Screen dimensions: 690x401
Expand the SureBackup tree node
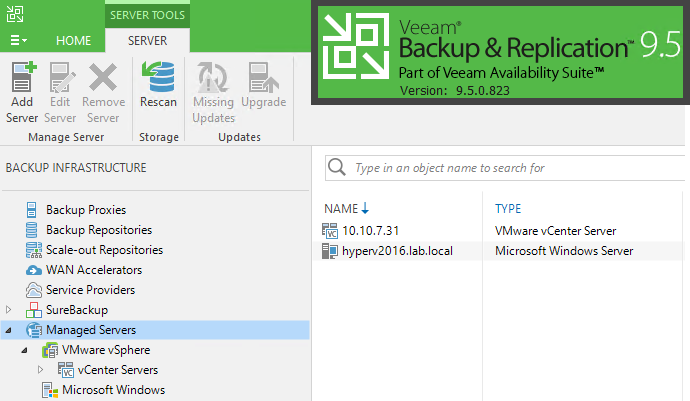pos(8,310)
